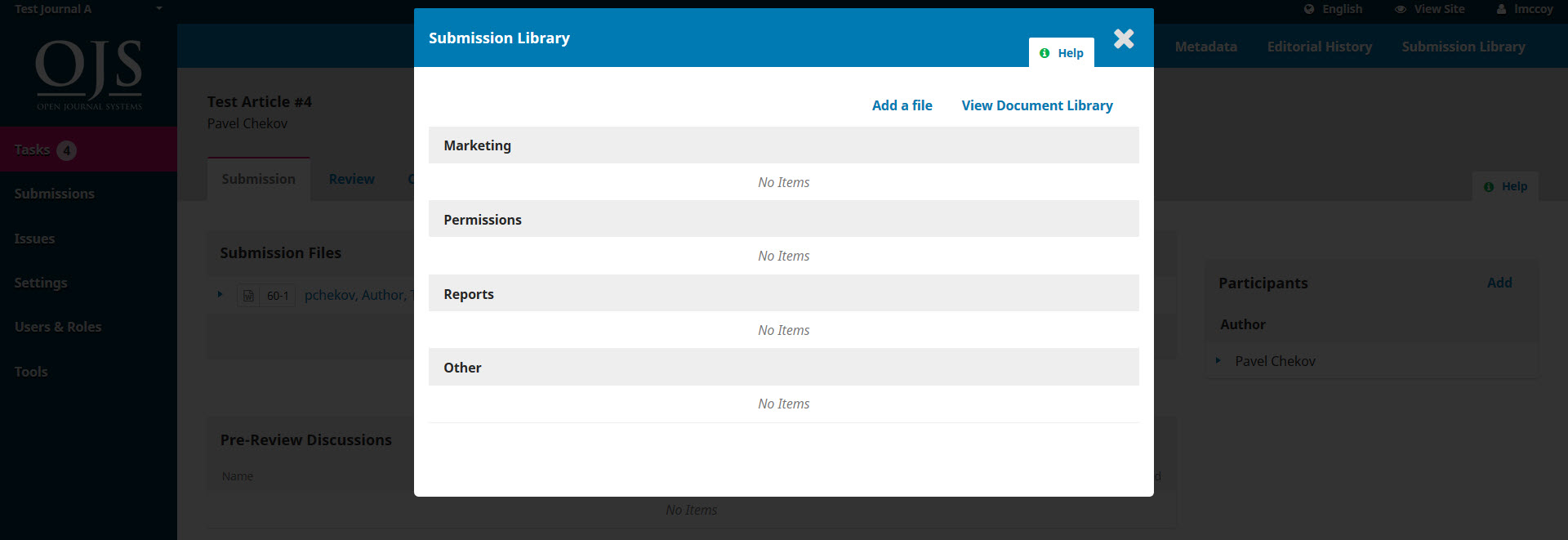This screenshot has height=540, width=1568.
Task: Go to Submissions in the sidebar
Action: click(x=55, y=194)
